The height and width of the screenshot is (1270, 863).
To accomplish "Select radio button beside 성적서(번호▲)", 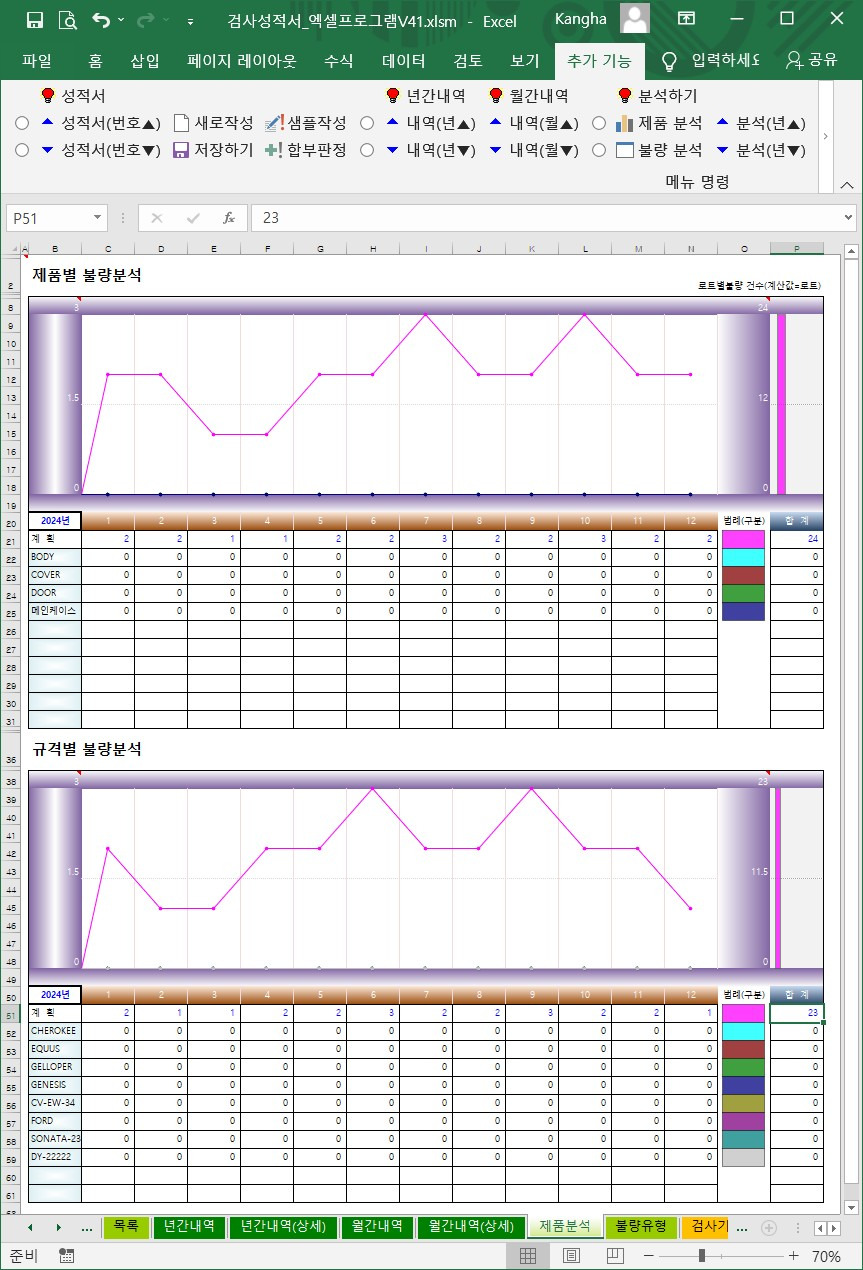I will click(22, 124).
